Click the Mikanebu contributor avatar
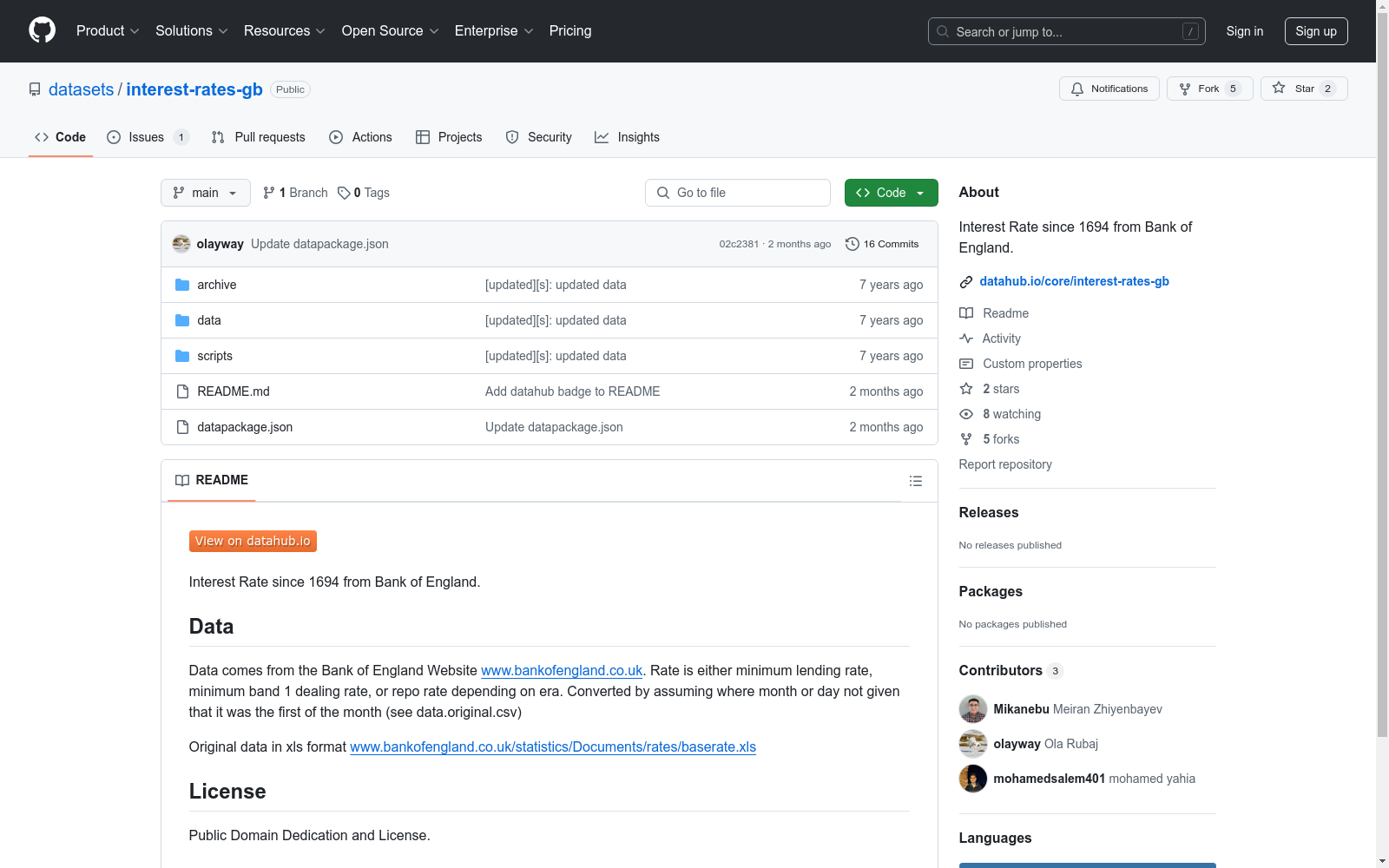 [972, 709]
